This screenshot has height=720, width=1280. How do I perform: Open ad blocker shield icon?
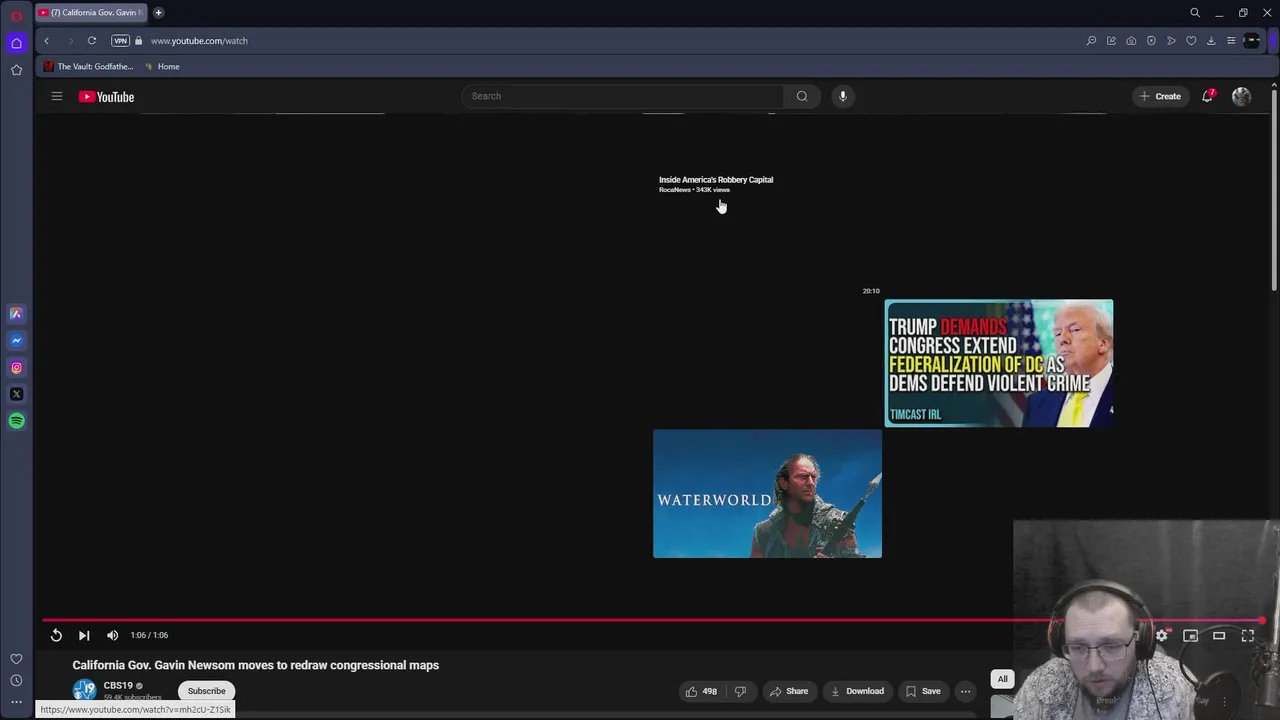pos(1151,41)
